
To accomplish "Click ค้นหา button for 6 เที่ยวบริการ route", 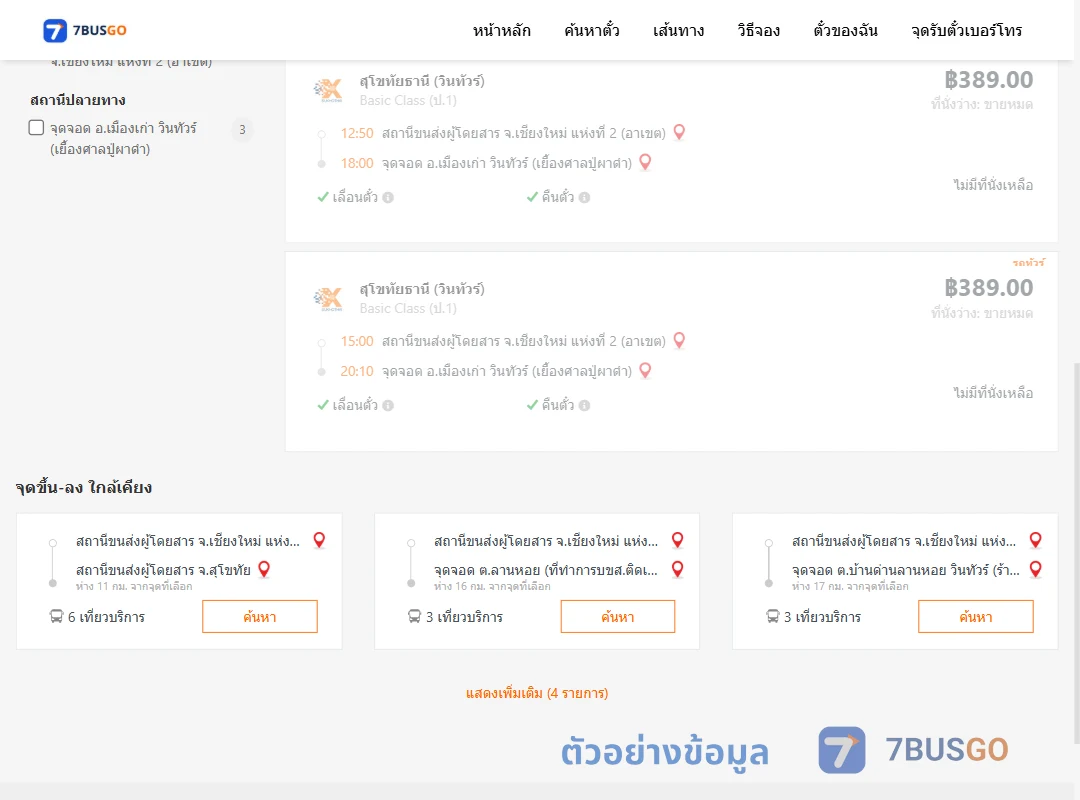I will click(x=260, y=617).
